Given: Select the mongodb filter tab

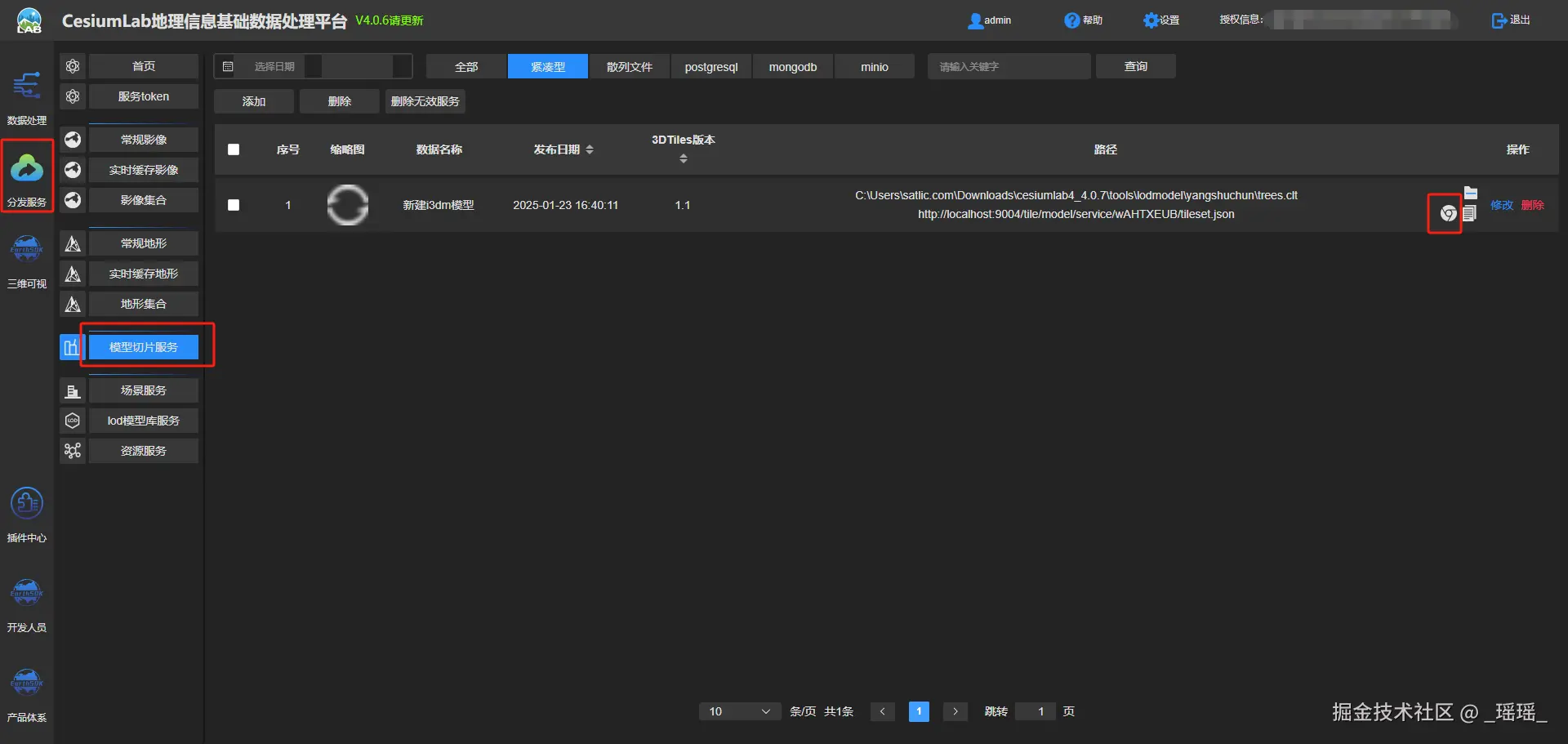Looking at the screenshot, I should pyautogui.click(x=793, y=67).
